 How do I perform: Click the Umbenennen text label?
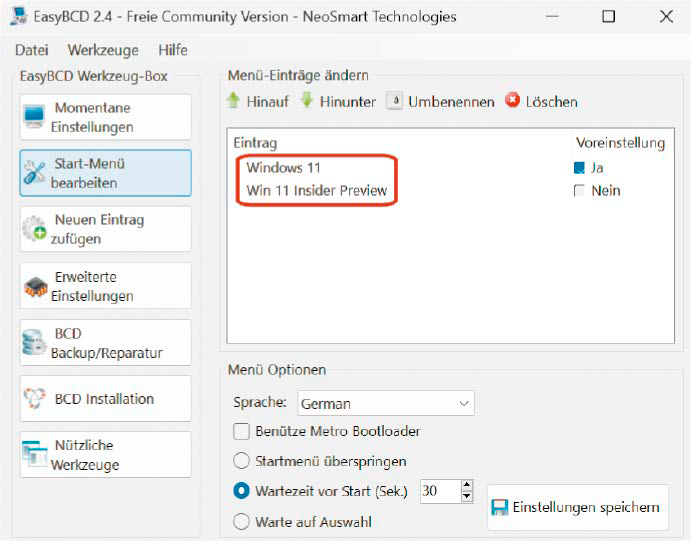click(x=451, y=102)
